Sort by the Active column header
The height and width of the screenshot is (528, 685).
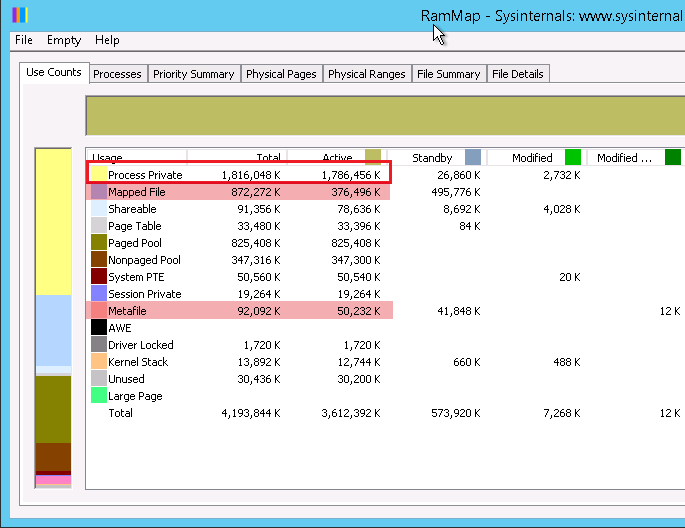[x=336, y=157]
